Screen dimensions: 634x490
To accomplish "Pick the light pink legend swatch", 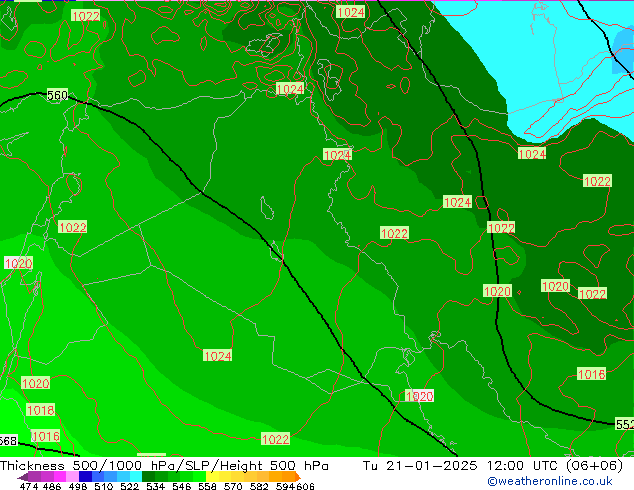I will pos(72,477).
